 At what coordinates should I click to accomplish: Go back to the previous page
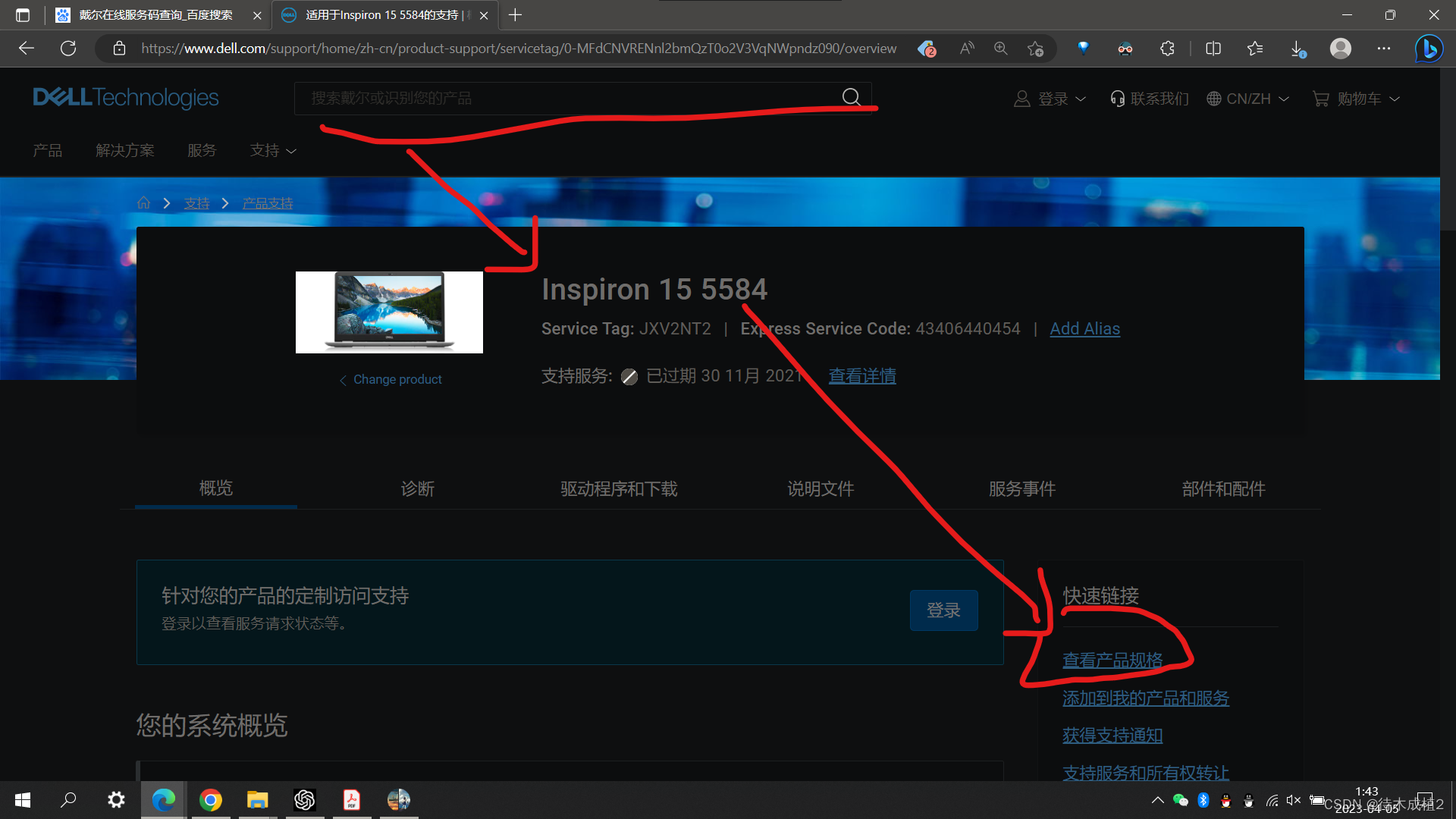pyautogui.click(x=27, y=49)
